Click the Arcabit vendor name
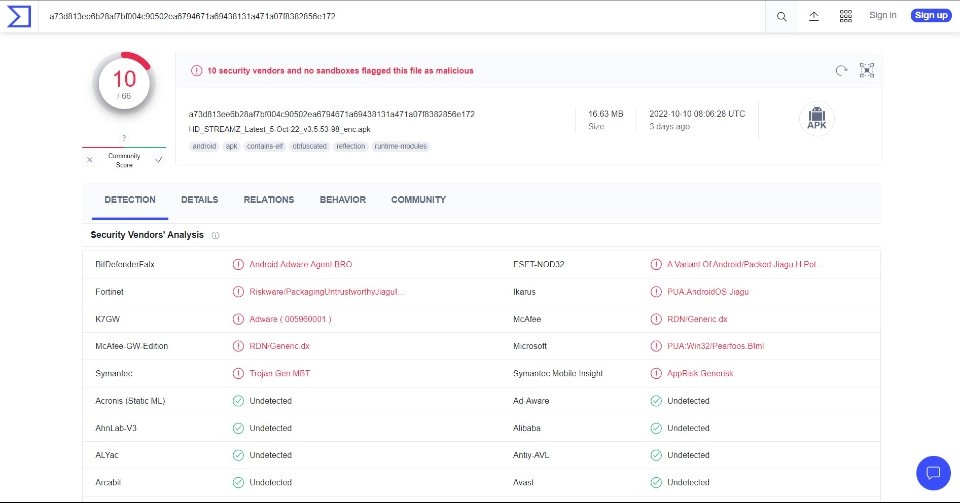Image resolution: width=960 pixels, height=503 pixels. (108, 482)
